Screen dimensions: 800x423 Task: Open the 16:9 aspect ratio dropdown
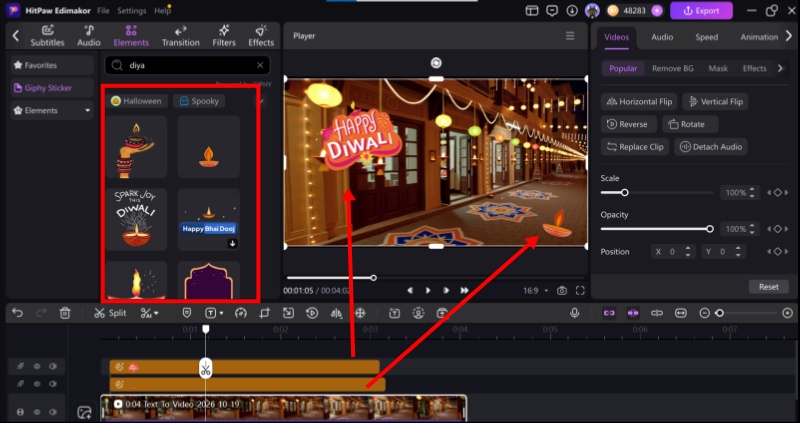535,290
